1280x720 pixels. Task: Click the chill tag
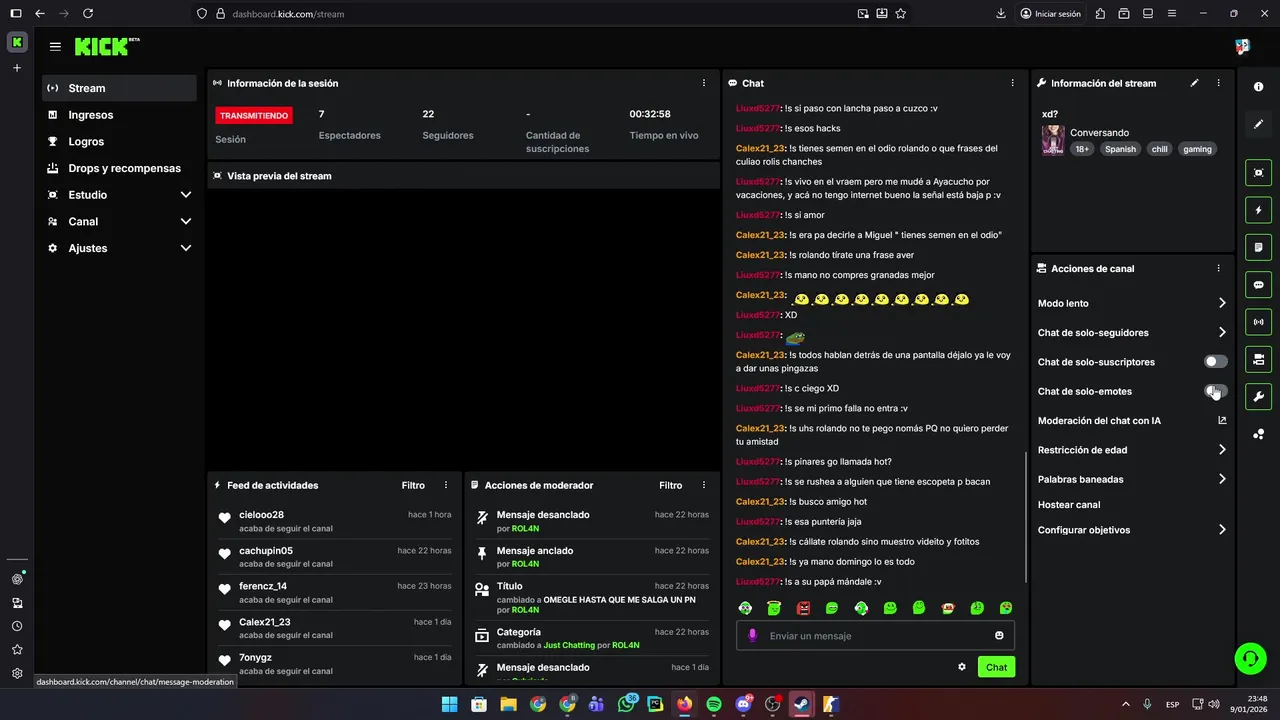(x=1159, y=149)
